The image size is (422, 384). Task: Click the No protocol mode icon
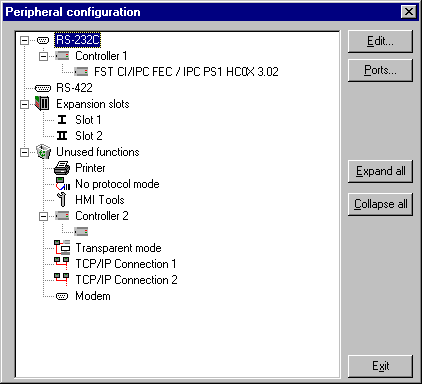point(63,184)
